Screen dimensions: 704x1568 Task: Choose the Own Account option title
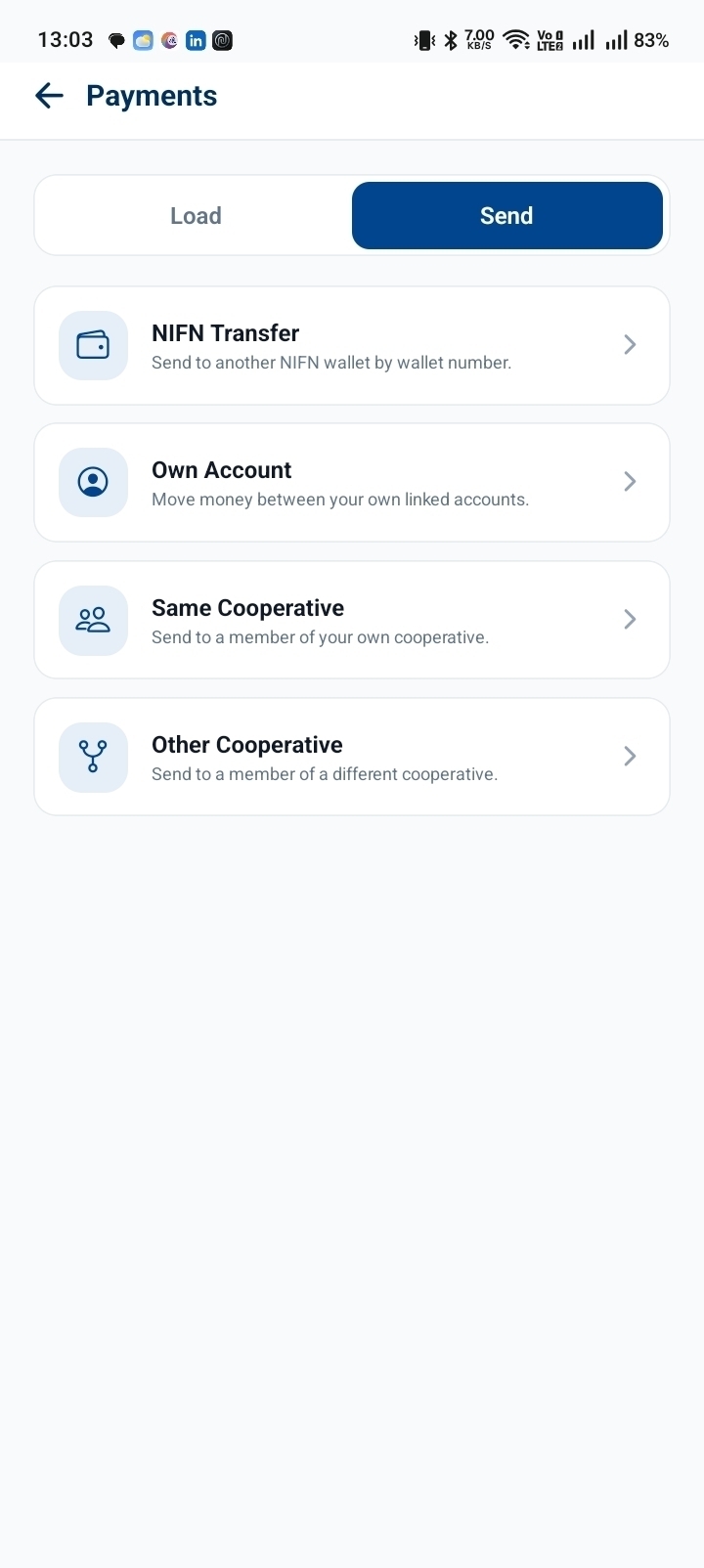pos(221,470)
